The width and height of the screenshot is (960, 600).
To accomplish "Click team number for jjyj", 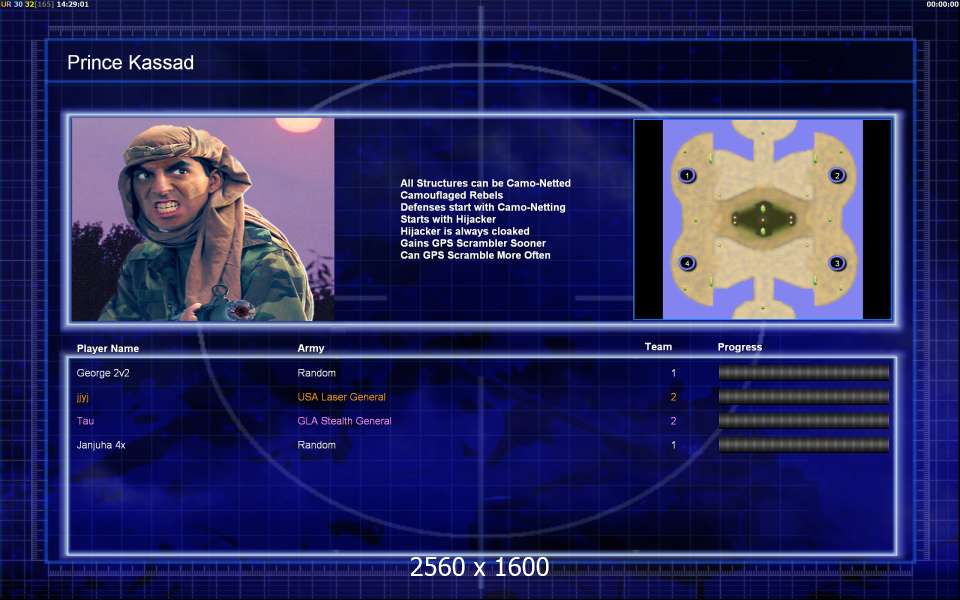I will [x=673, y=397].
